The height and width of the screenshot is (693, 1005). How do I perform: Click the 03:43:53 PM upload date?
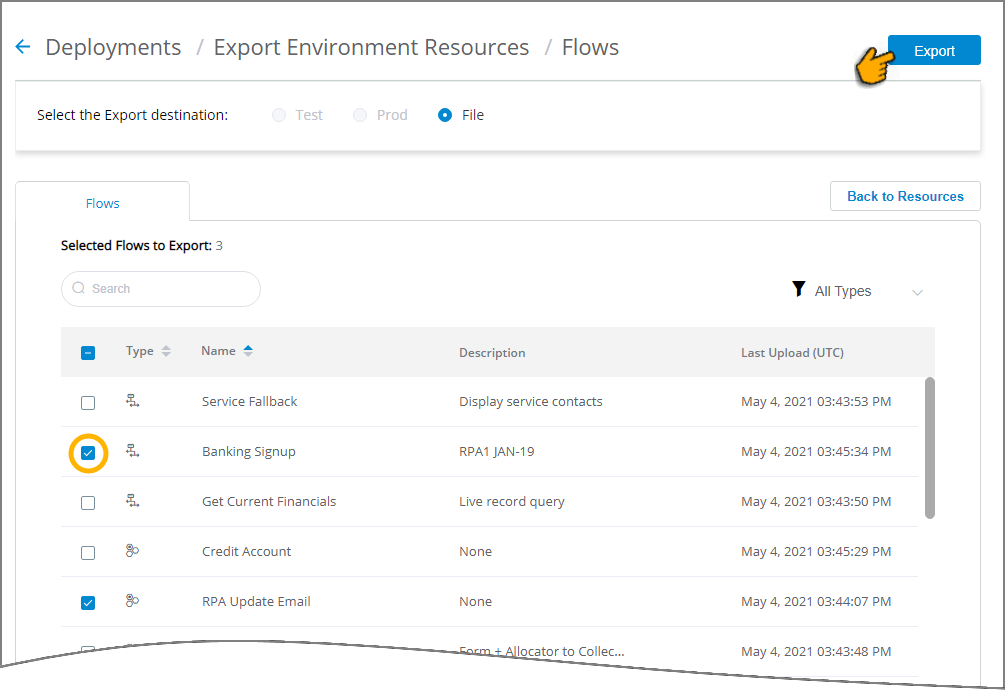[816, 401]
